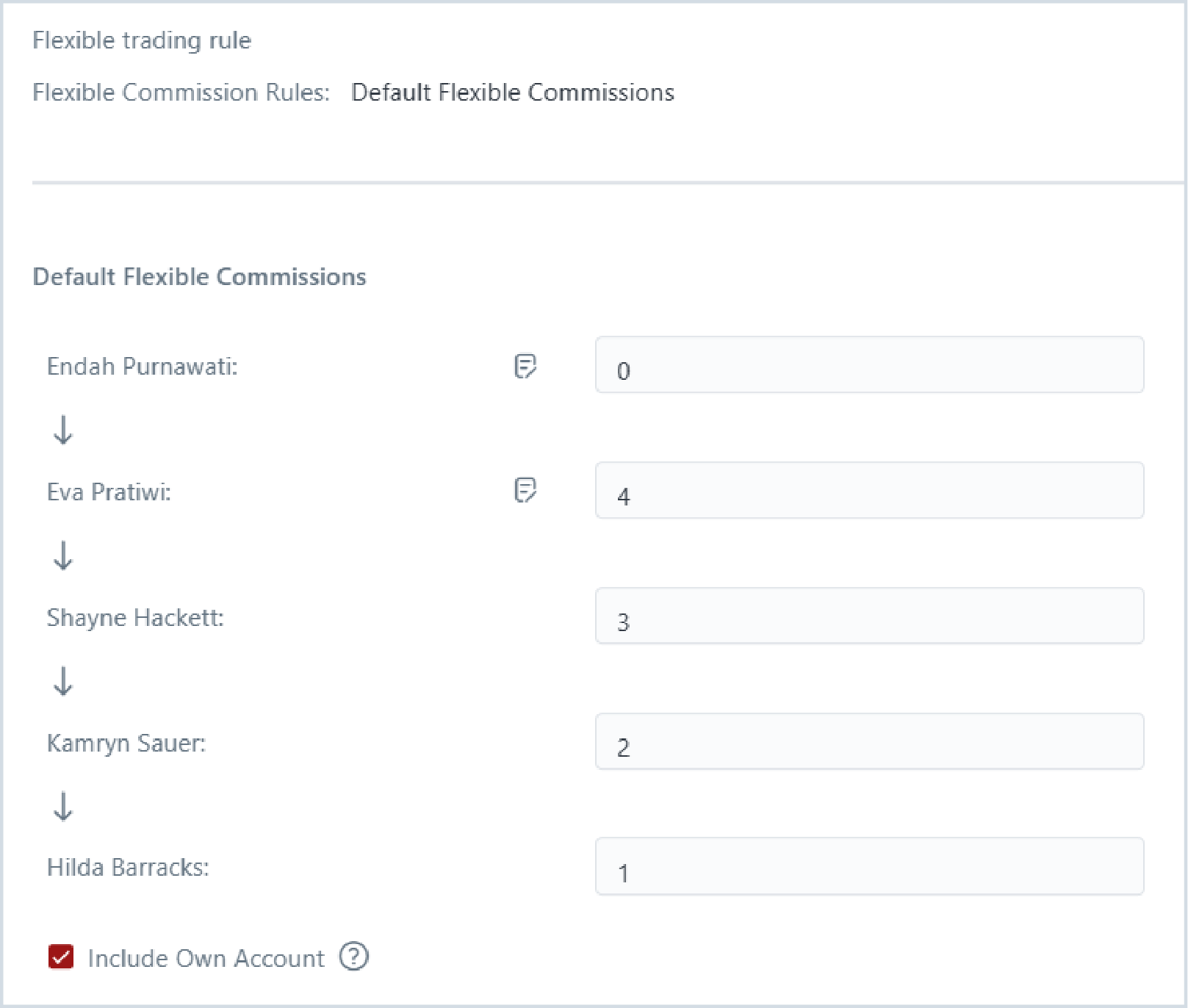Click the down arrow below Shayne Hackett
1188x1008 pixels.
click(63, 681)
